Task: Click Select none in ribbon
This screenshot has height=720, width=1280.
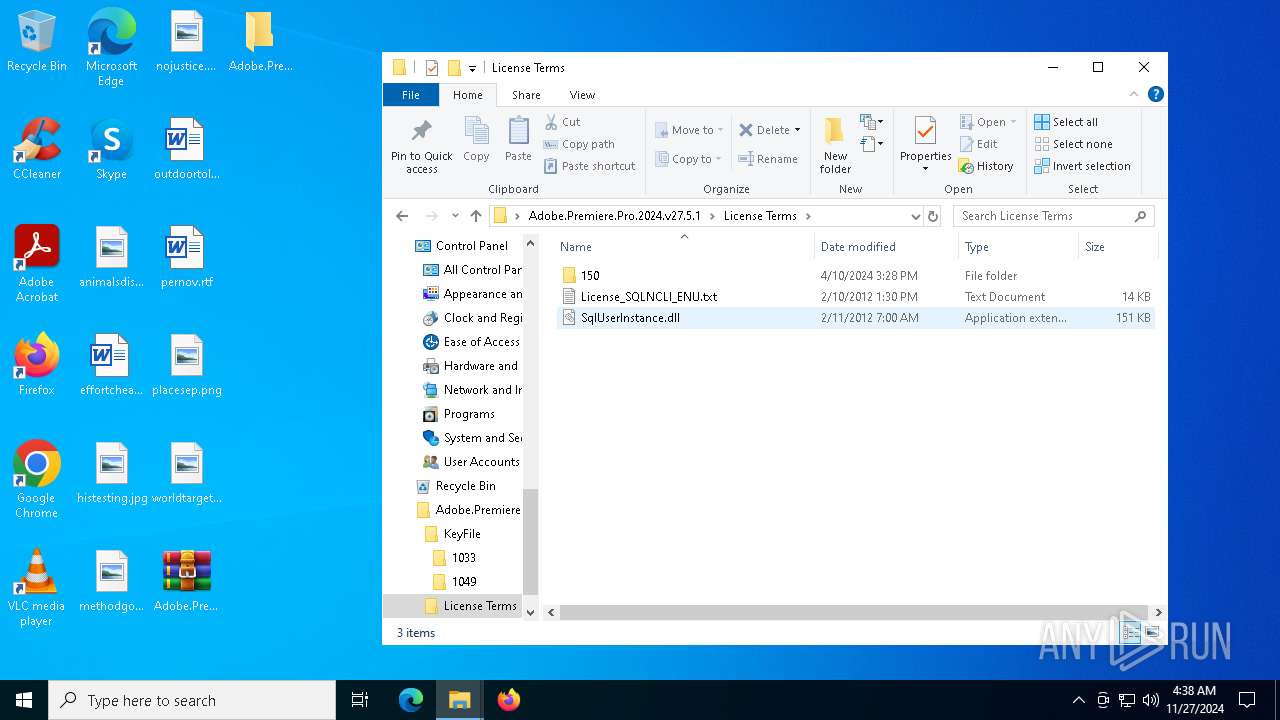Action: coord(1073,144)
